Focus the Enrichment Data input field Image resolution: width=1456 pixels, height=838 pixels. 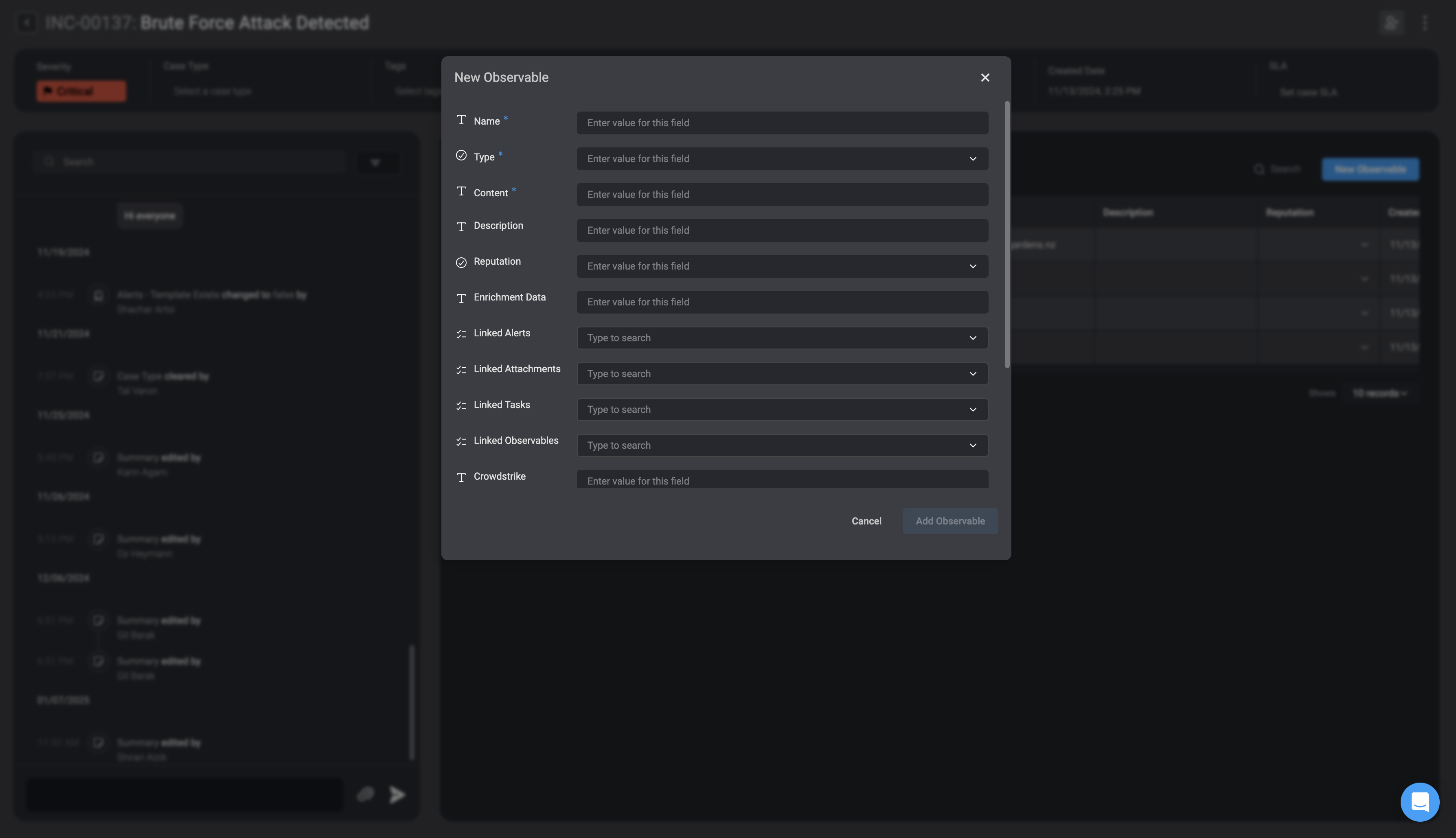click(x=782, y=302)
